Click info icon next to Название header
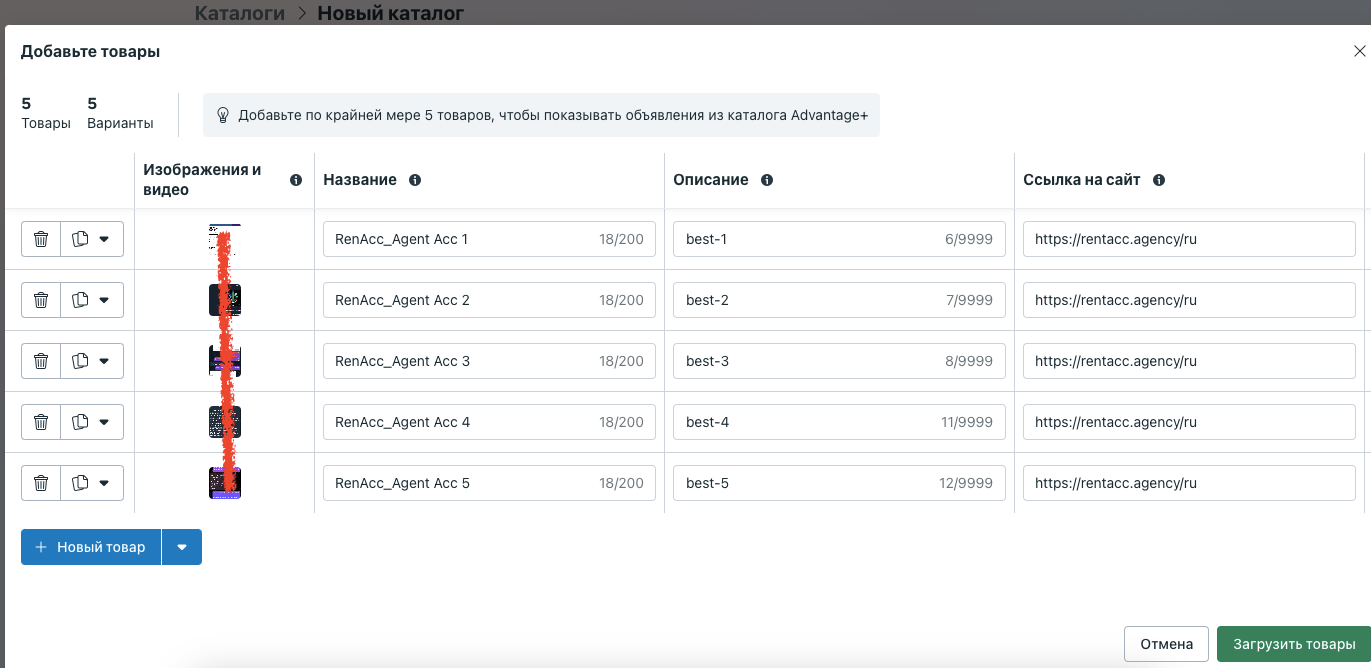This screenshot has height=668, width=1371. [x=415, y=180]
